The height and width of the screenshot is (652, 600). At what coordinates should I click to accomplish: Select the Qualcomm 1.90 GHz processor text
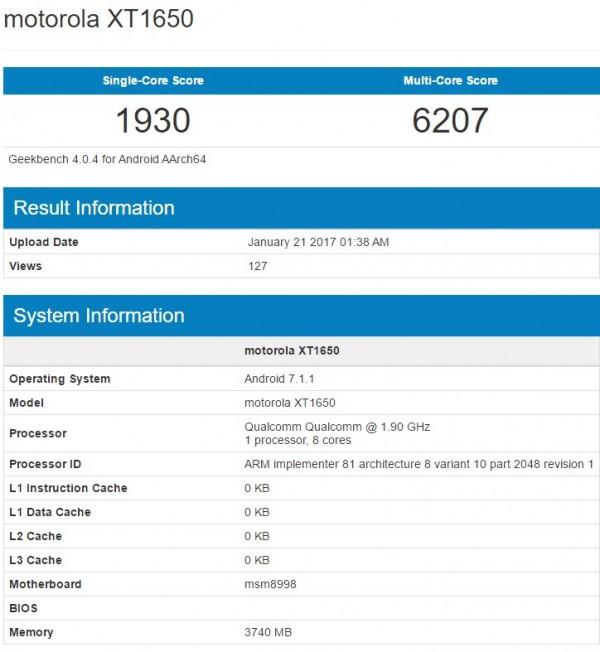337,427
